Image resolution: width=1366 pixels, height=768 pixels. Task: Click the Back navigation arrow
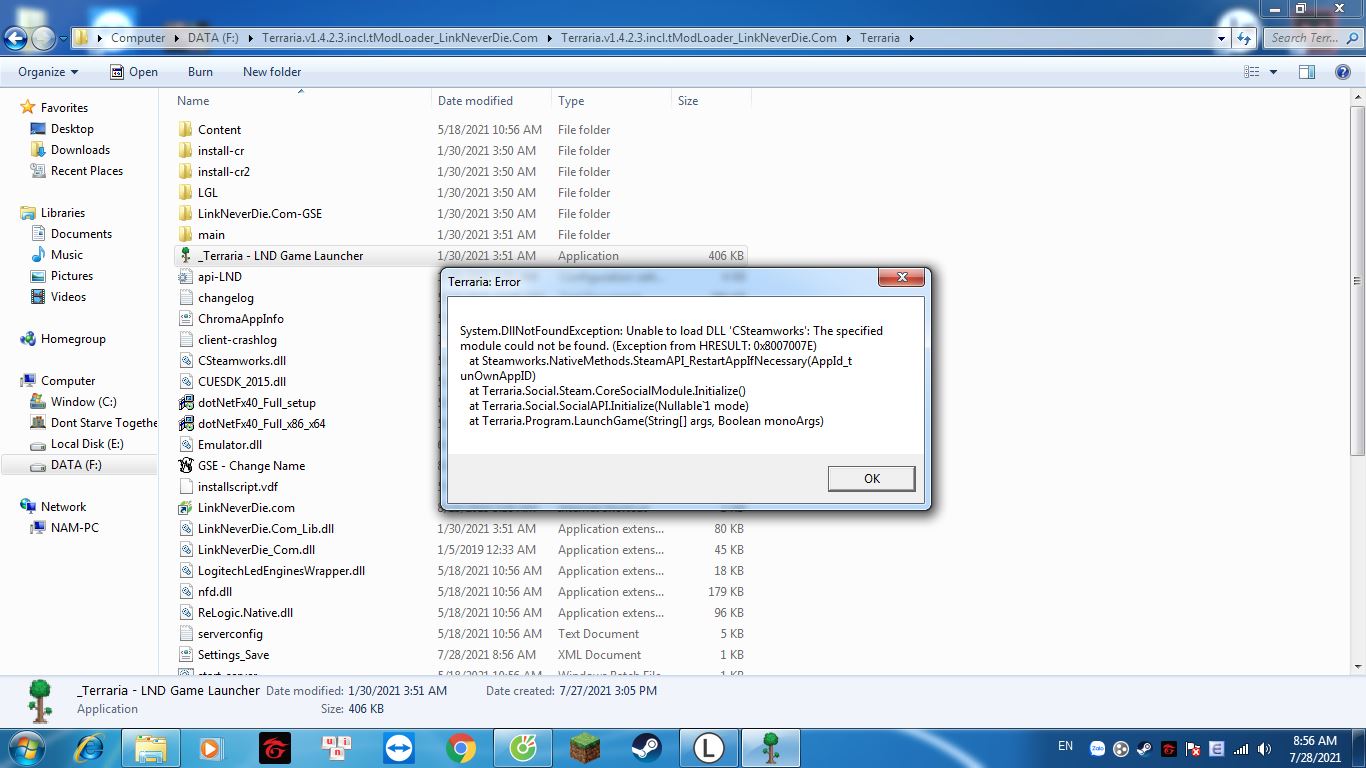click(16, 38)
